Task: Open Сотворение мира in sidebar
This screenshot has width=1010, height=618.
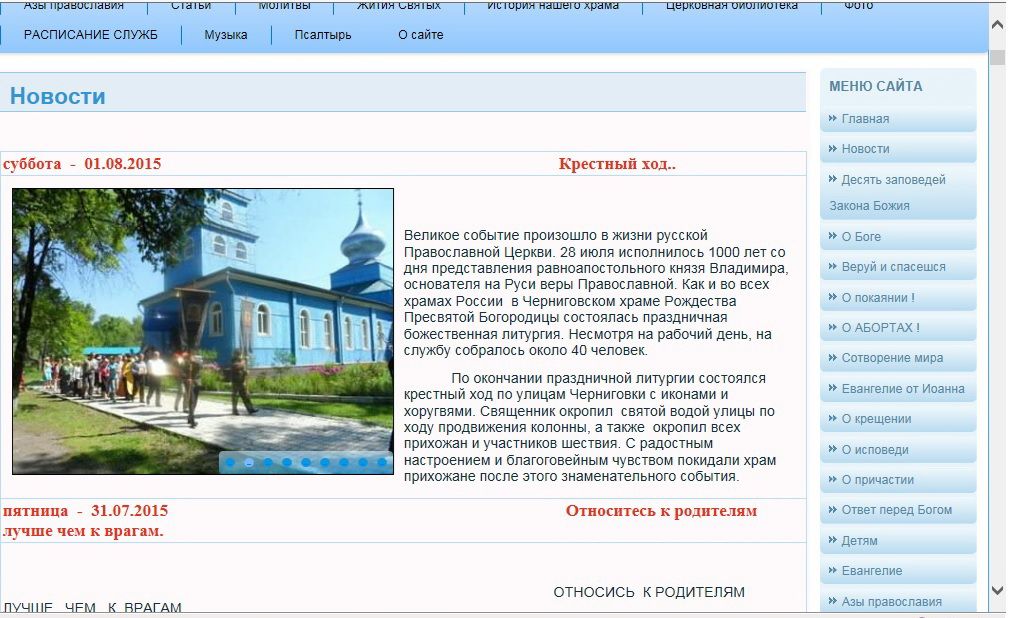Action: pyautogui.click(x=892, y=358)
